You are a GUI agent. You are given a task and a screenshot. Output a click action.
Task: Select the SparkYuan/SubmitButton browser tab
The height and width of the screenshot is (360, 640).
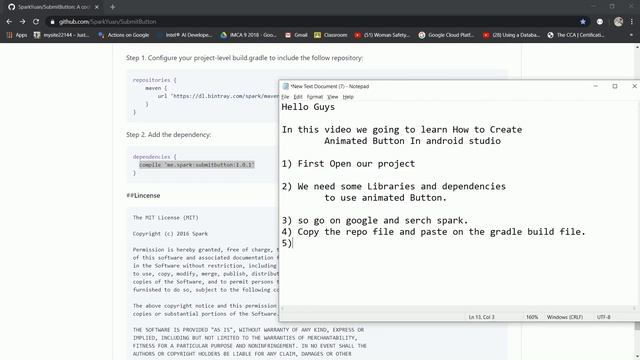[53, 7]
